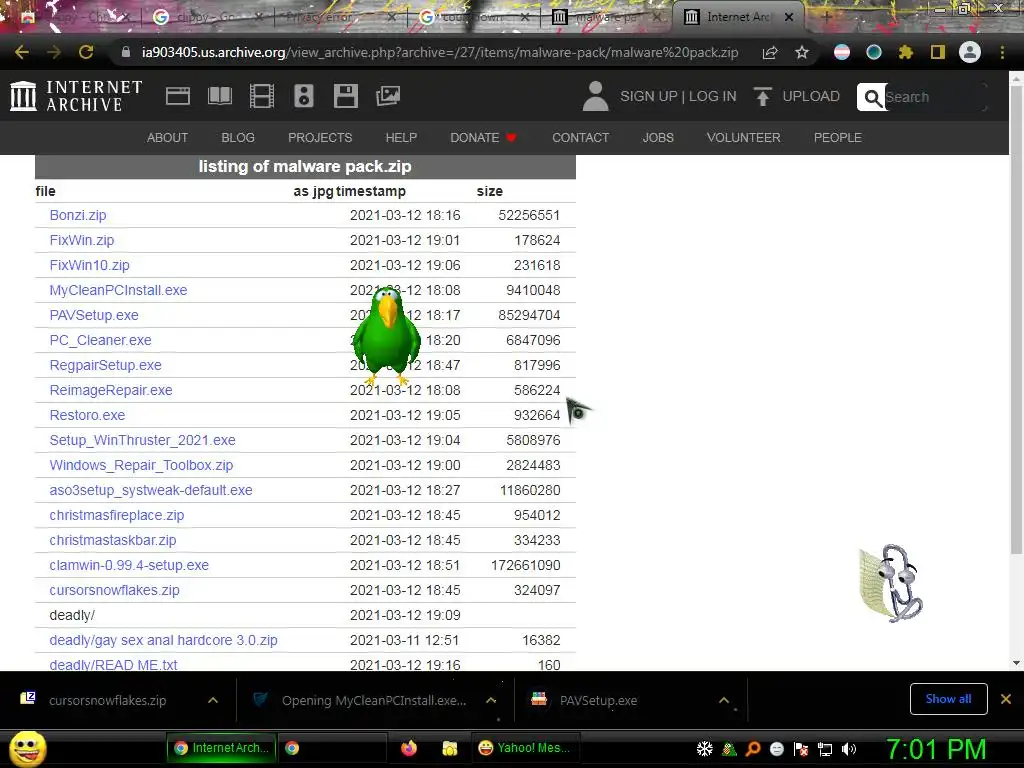Viewport: 1024px width, 768px height.
Task: Open the FixWin10.zip file link
Action: (x=89, y=265)
